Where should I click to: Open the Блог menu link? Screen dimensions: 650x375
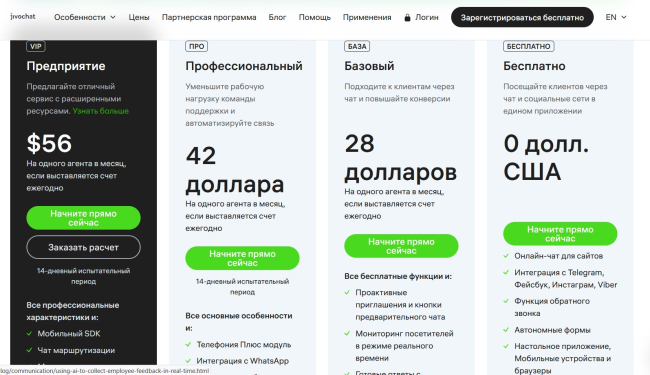point(277,17)
